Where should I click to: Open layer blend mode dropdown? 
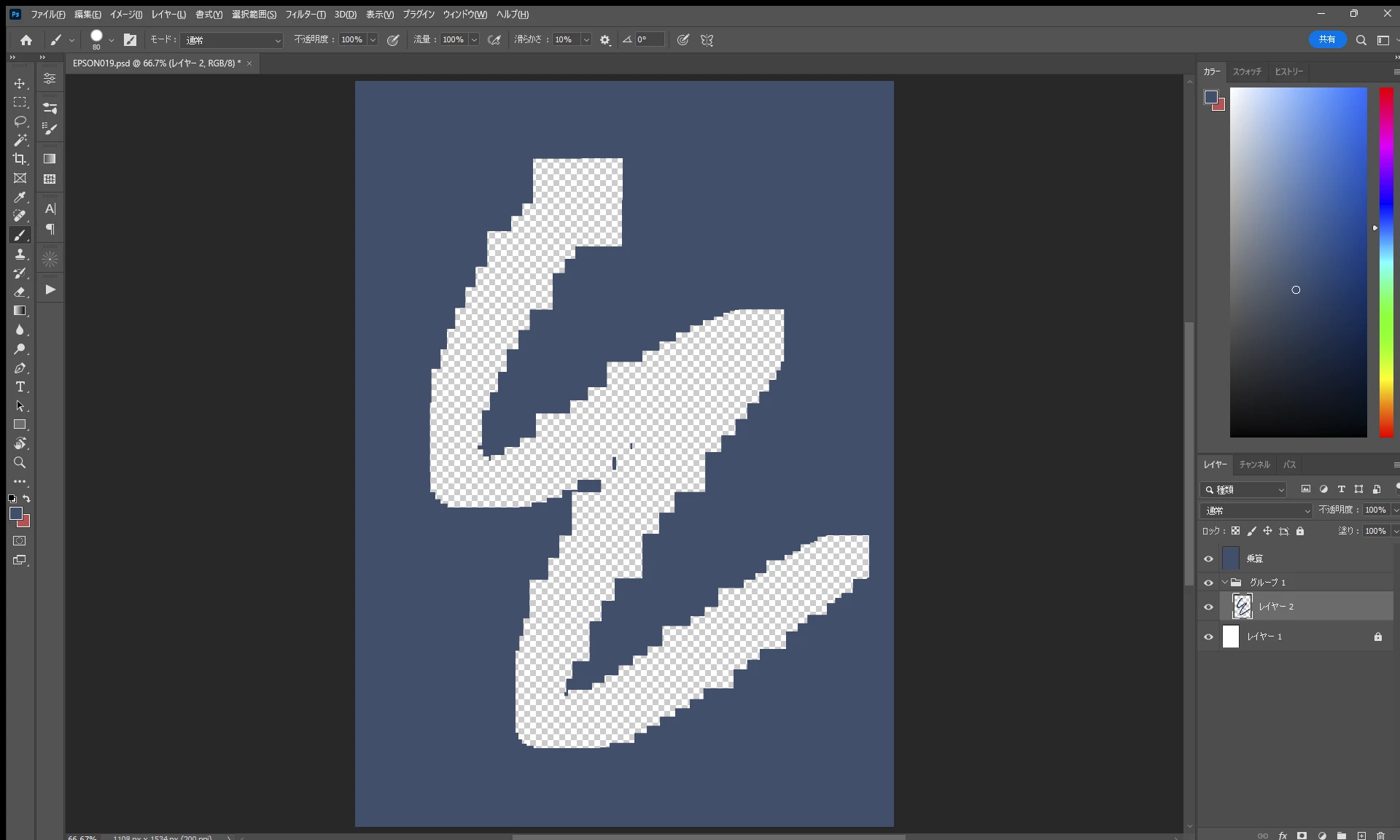pyautogui.click(x=1256, y=510)
